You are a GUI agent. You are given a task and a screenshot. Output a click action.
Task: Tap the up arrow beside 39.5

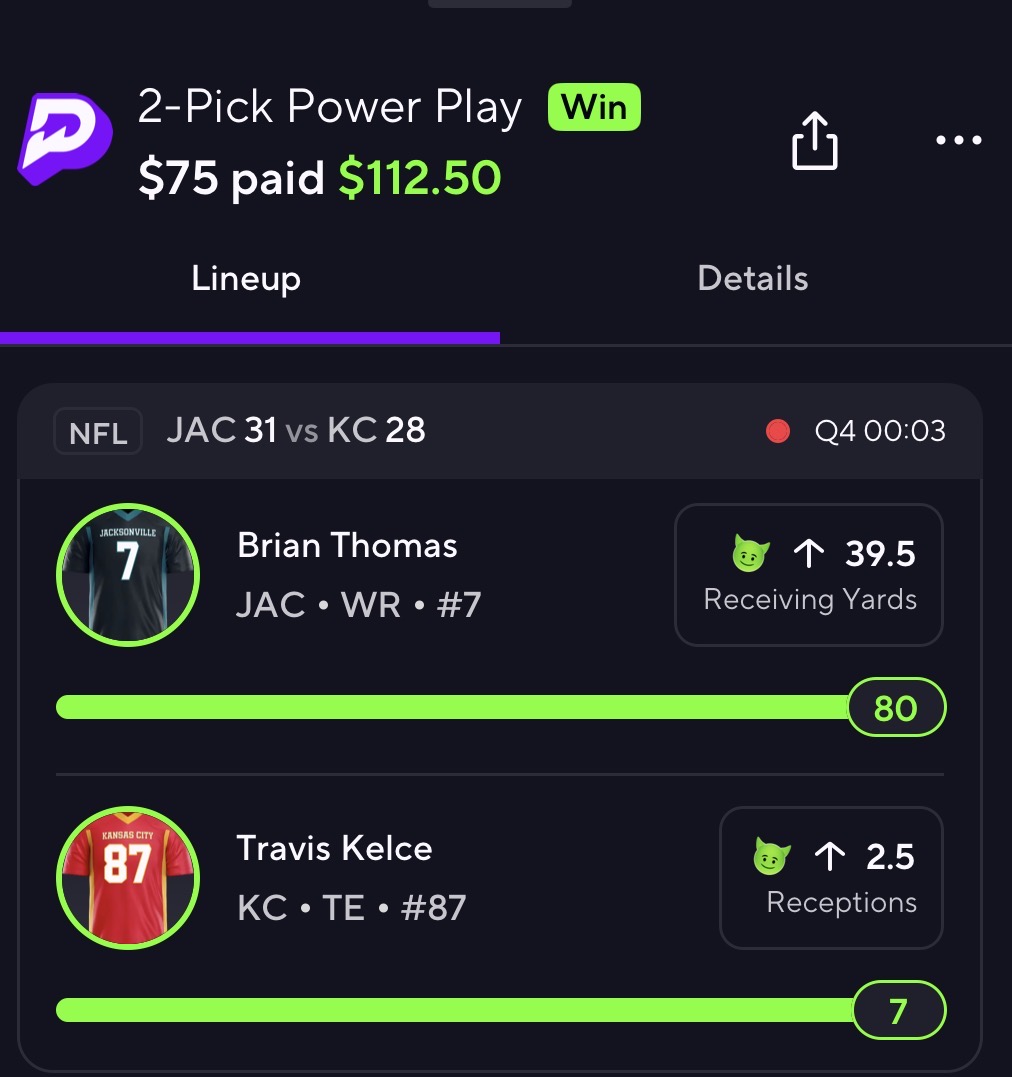point(808,554)
